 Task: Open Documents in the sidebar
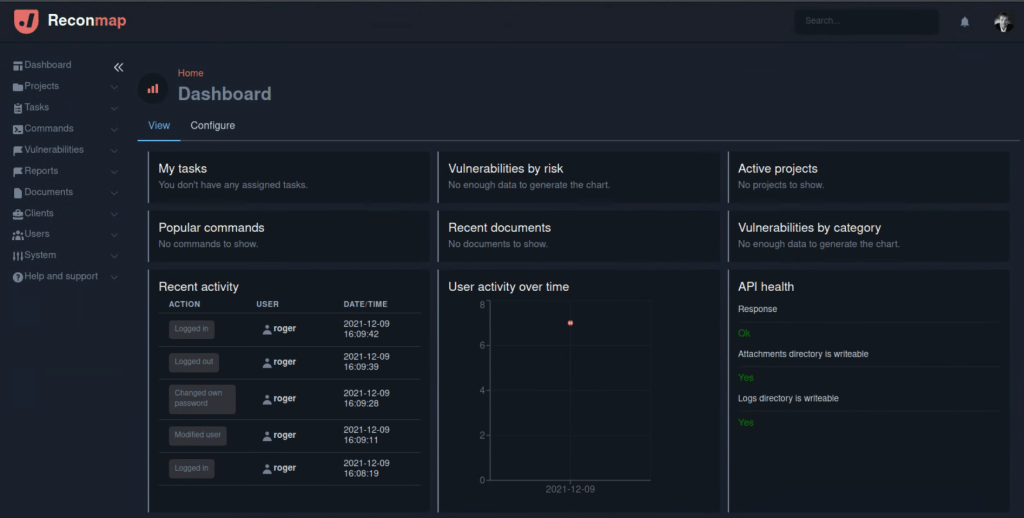point(48,192)
